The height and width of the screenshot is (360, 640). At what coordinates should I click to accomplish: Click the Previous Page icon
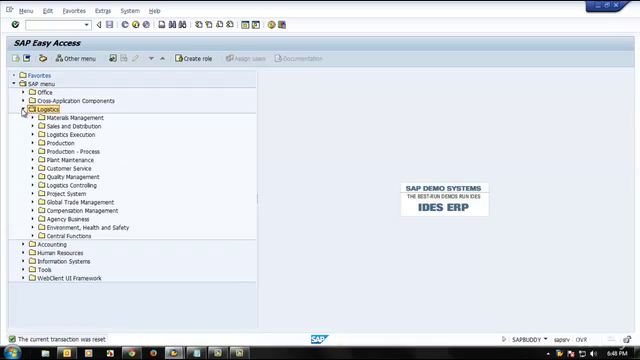209,25
